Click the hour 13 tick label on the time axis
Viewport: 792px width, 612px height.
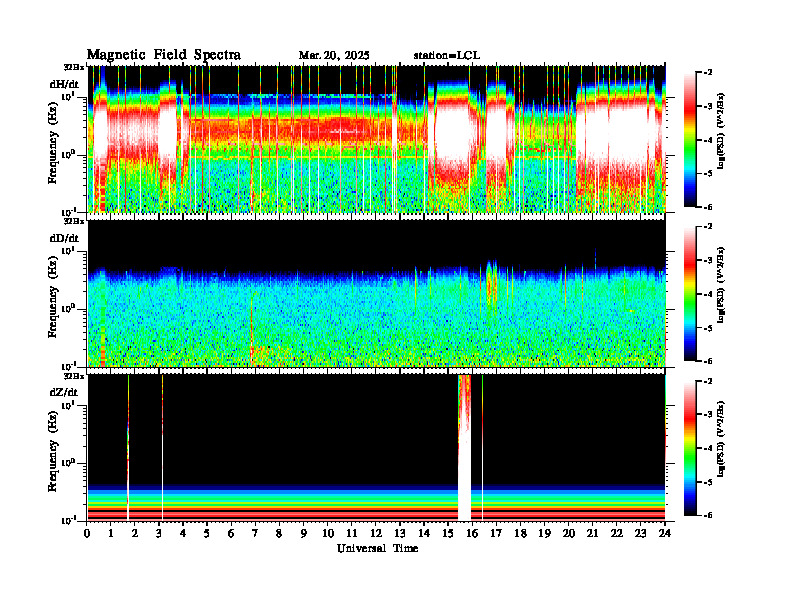[x=400, y=534]
